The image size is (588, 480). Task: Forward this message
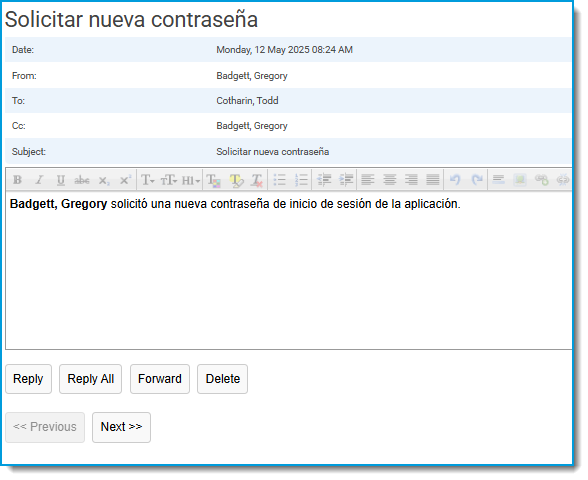pos(160,379)
